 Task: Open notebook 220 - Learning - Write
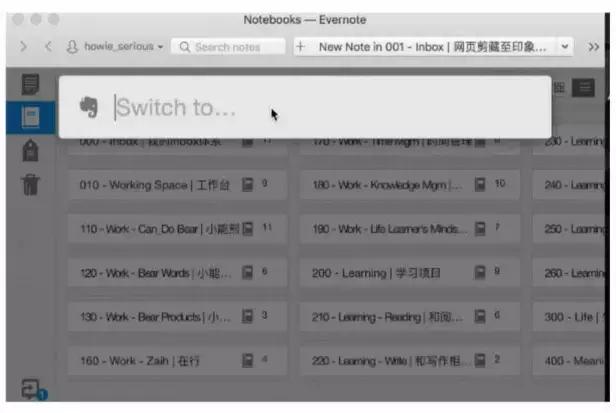pyautogui.click(x=410, y=360)
